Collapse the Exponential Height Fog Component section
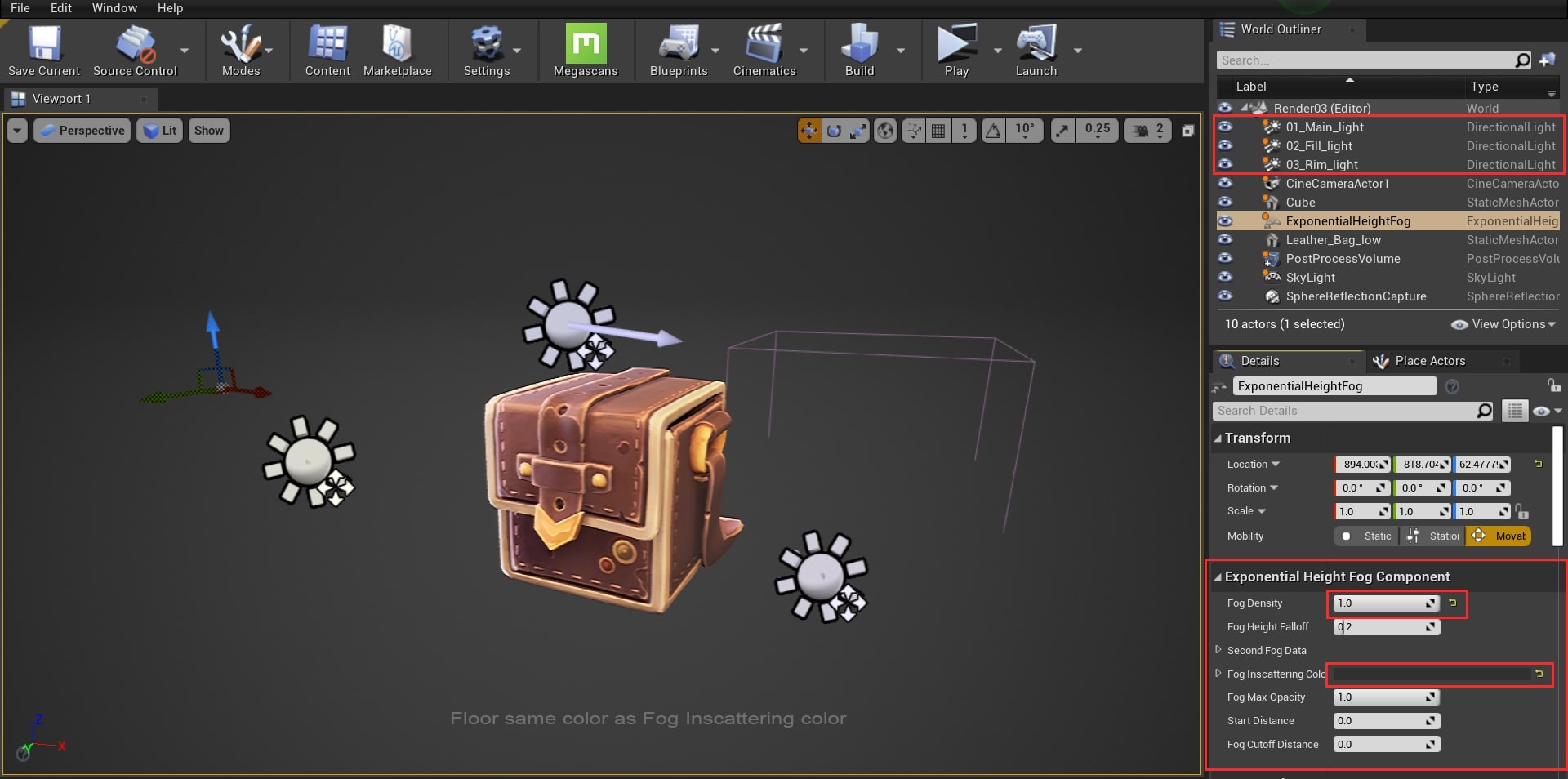The height and width of the screenshot is (779, 1568). tap(1218, 577)
